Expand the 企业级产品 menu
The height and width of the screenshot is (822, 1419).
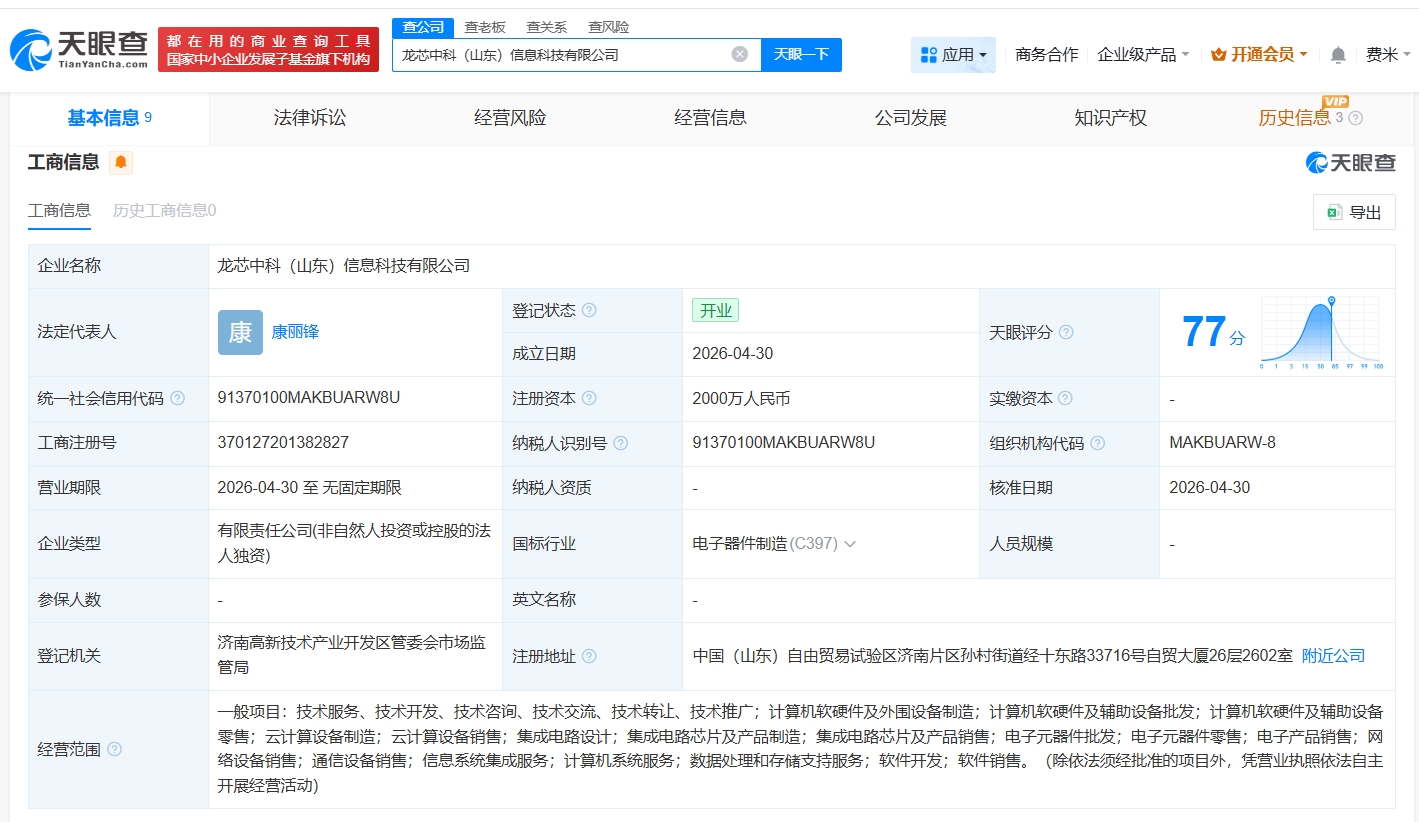1143,55
